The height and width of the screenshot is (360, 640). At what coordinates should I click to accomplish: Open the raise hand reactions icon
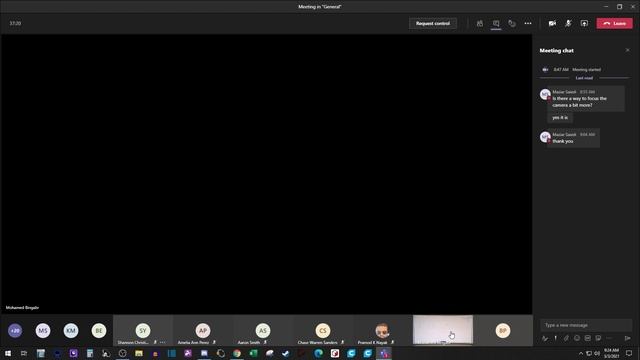tap(512, 23)
